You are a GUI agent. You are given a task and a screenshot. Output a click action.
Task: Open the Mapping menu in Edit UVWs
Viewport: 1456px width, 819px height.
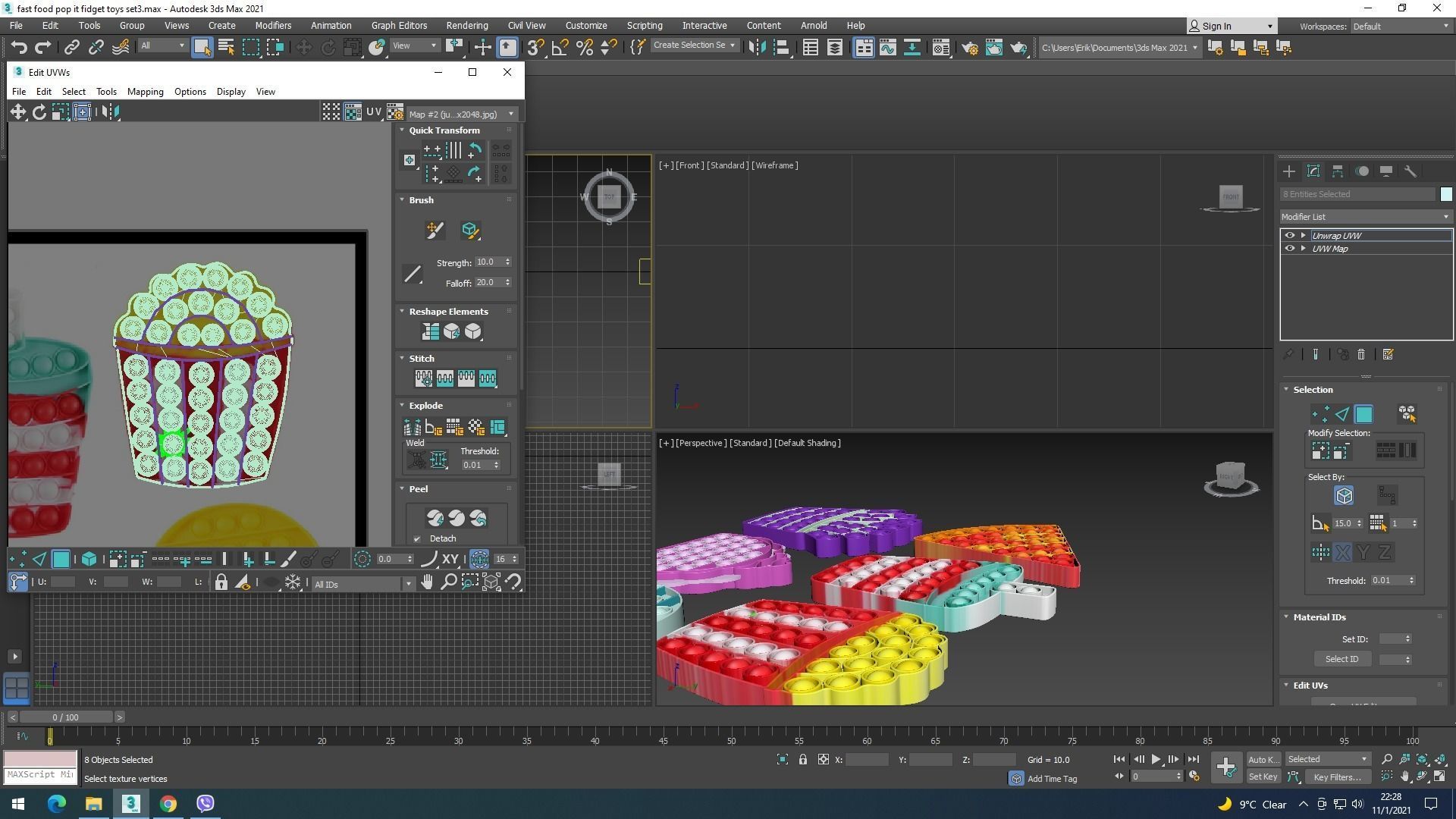145,92
